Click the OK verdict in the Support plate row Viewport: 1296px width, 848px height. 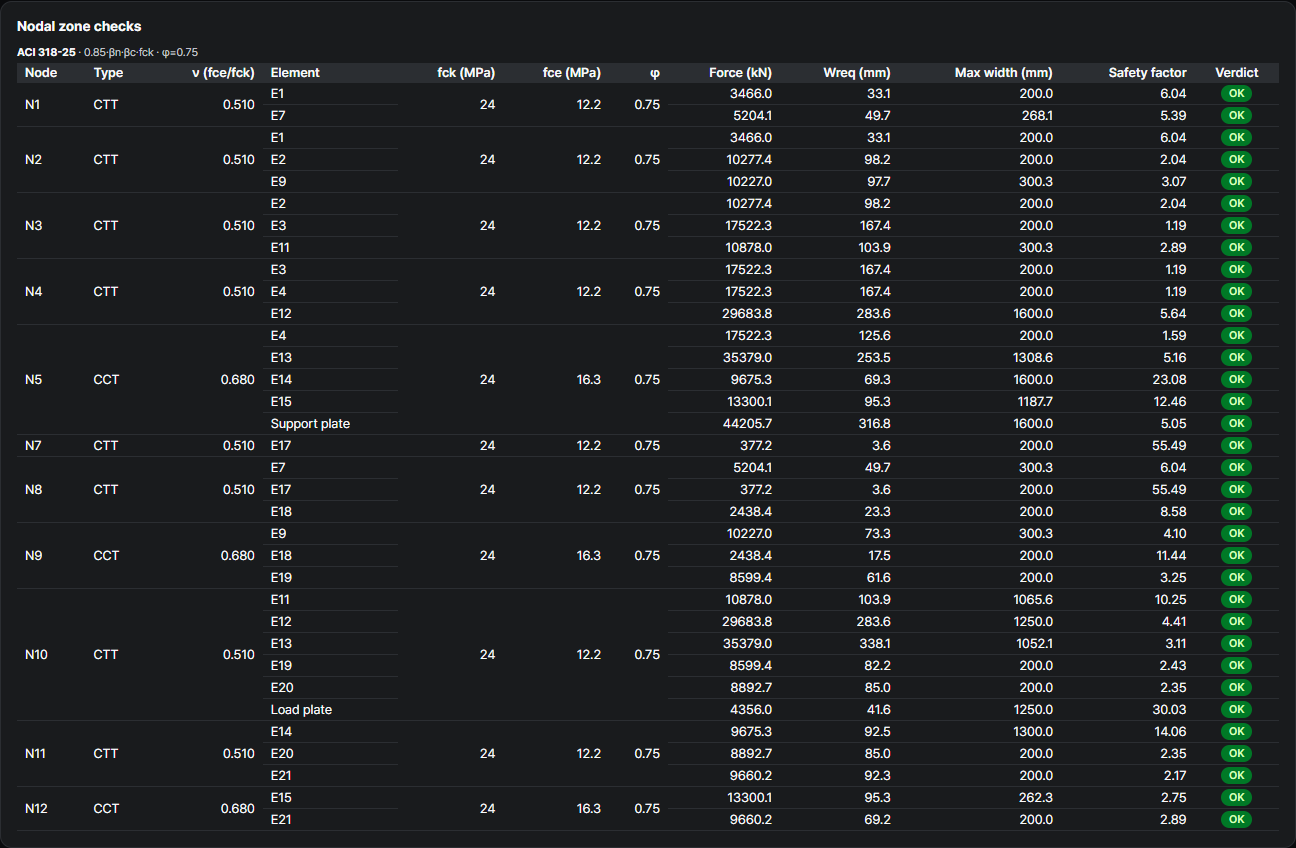coord(1236,424)
